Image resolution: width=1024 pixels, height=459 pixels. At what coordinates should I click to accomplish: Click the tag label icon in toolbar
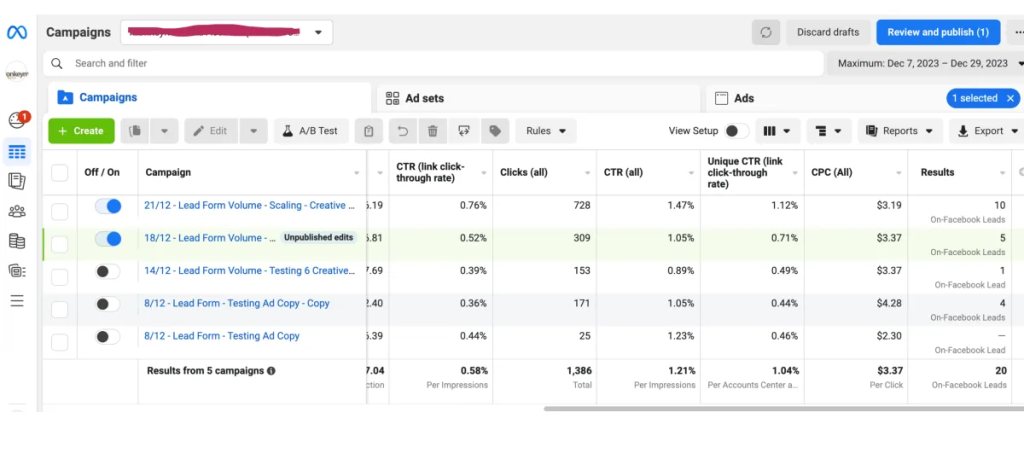click(493, 131)
